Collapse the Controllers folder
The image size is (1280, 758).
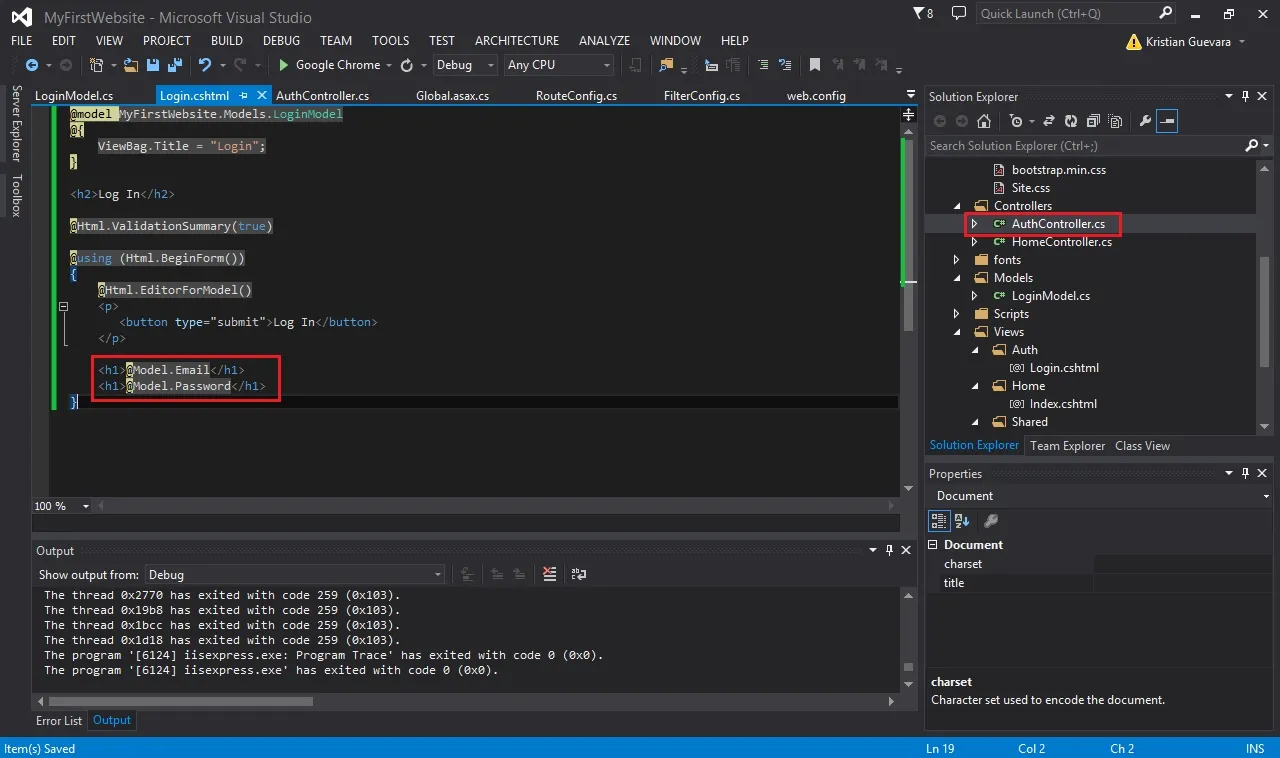[x=957, y=206]
